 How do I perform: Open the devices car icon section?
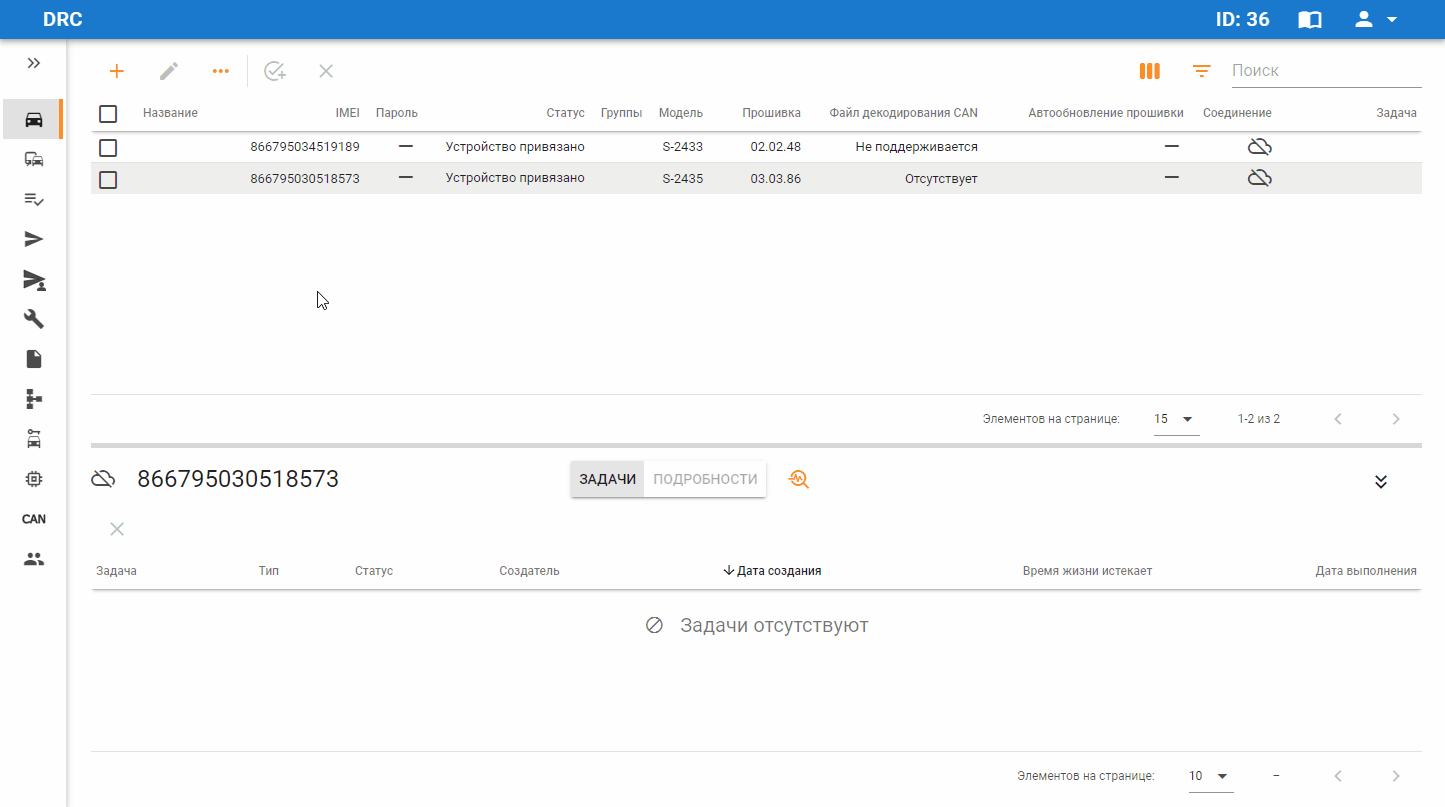tap(34, 119)
